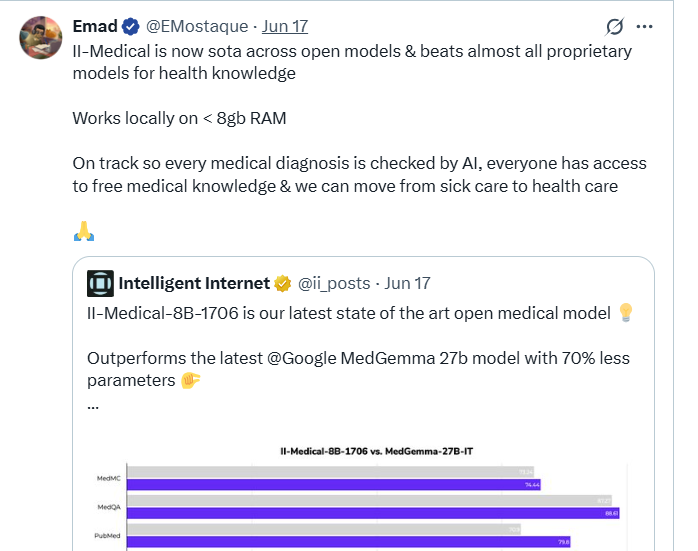Click the Intelligent Internet logo avatar

click(x=101, y=283)
